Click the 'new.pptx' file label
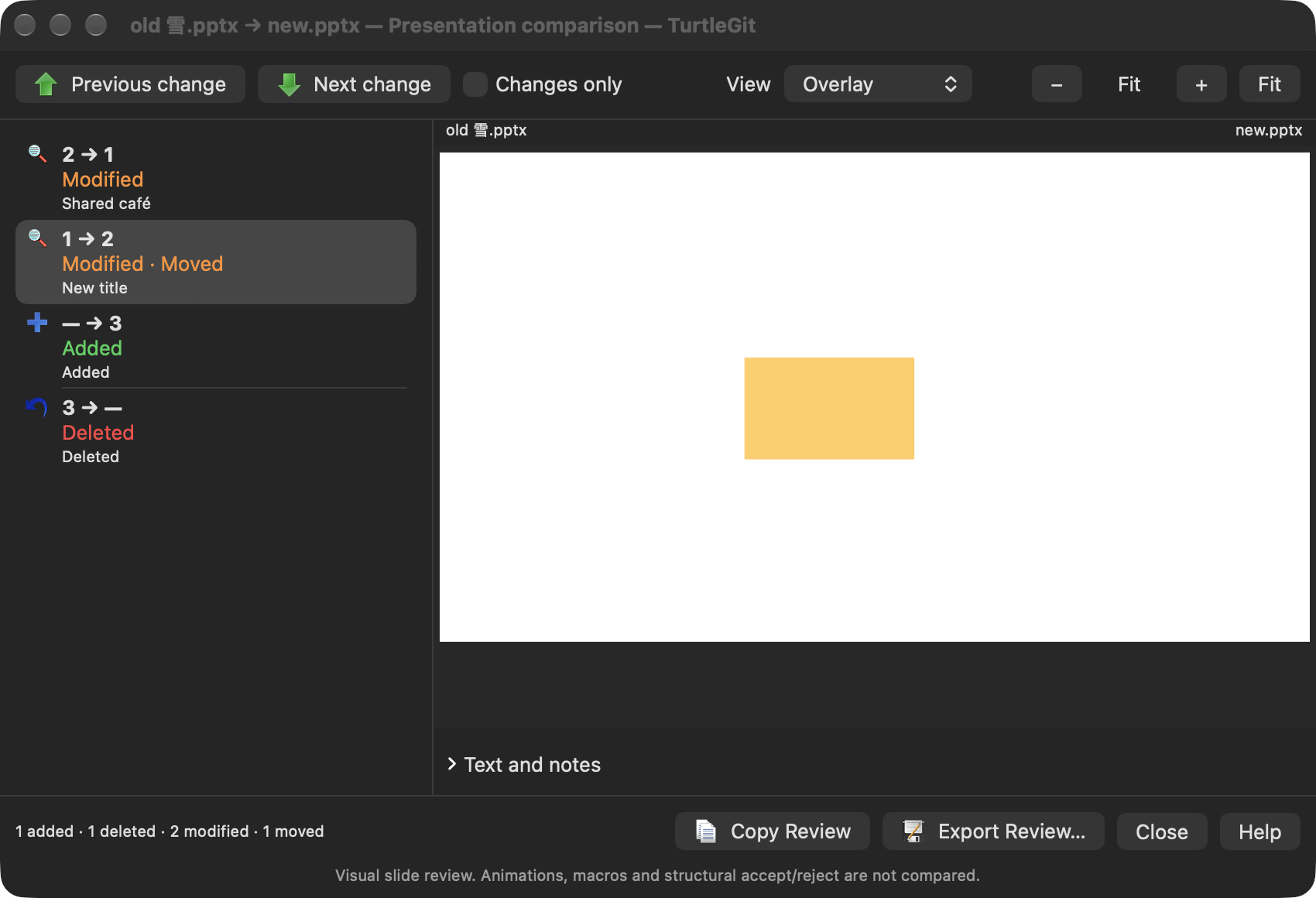This screenshot has width=1316, height=898. pyautogui.click(x=1269, y=130)
